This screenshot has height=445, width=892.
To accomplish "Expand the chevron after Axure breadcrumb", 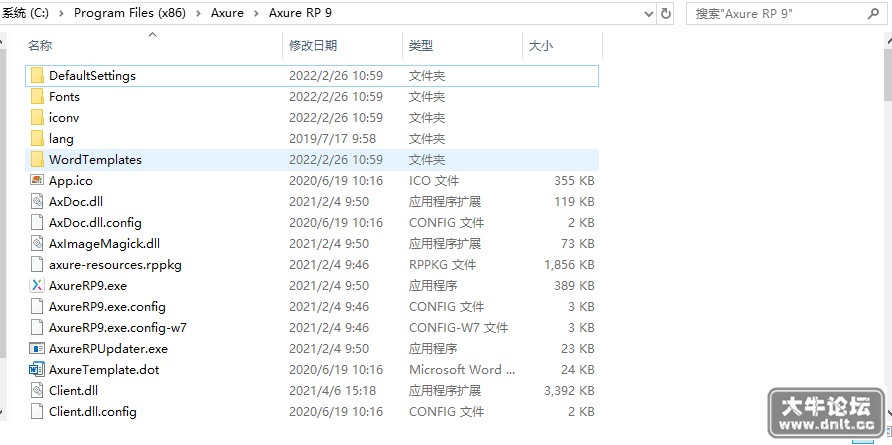I will (257, 14).
